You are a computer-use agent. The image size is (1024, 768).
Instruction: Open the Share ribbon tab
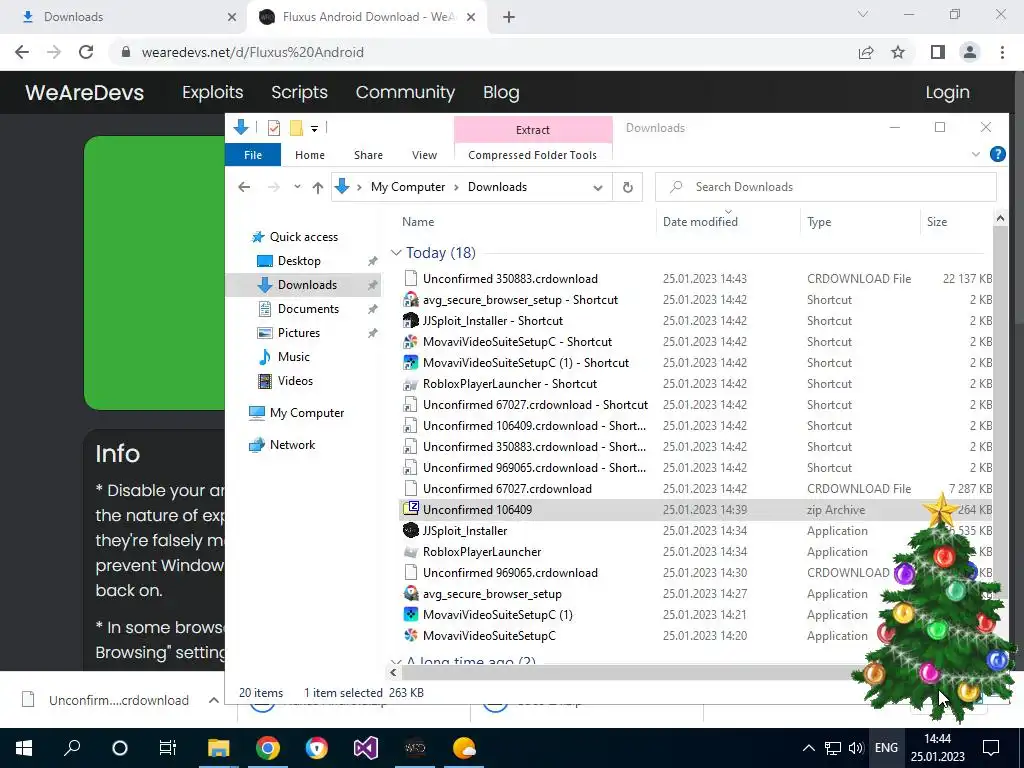coord(368,155)
